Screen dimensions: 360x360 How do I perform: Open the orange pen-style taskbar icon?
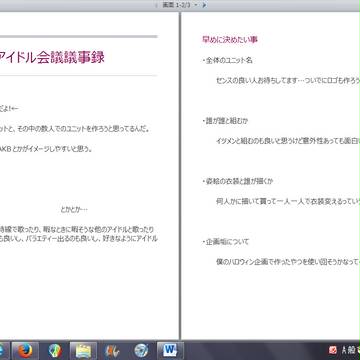click(x=112, y=351)
